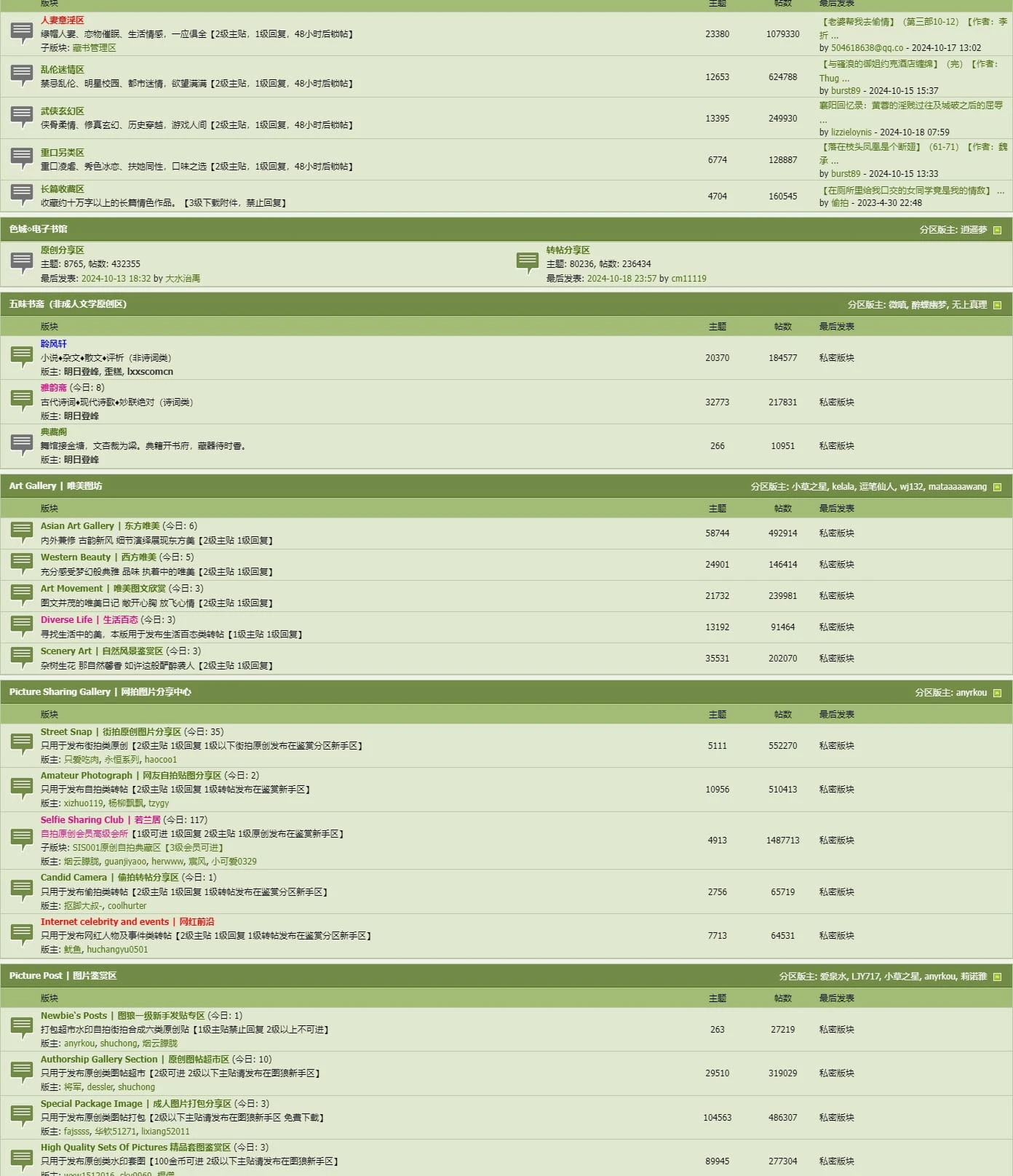
Task: Collapse the Art Gallery section
Action: point(997,487)
